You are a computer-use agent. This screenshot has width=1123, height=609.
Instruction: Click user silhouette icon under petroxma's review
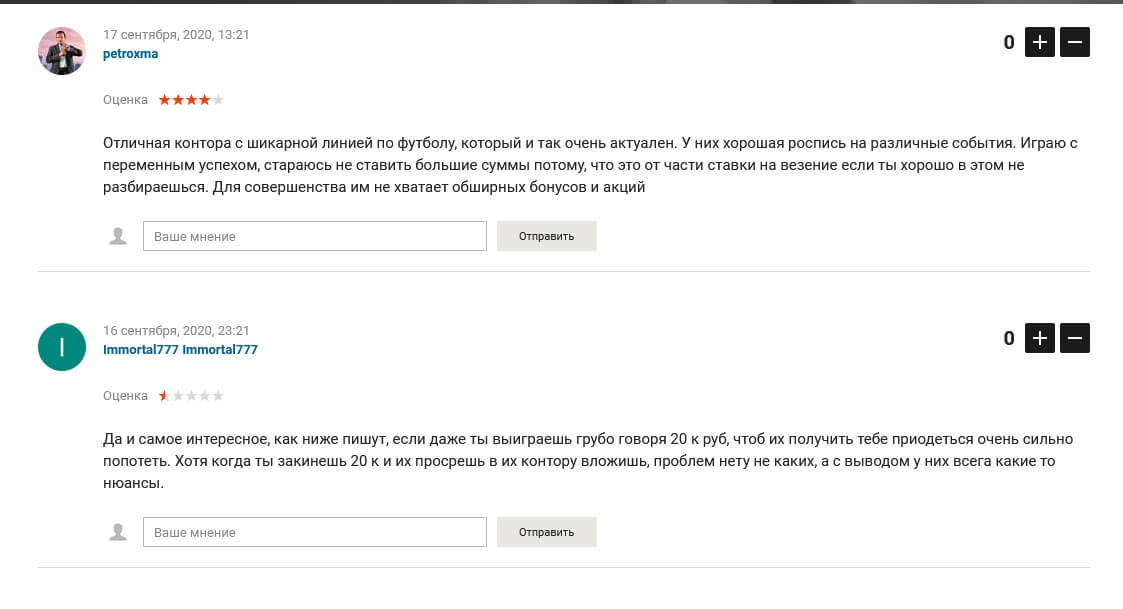pos(117,236)
